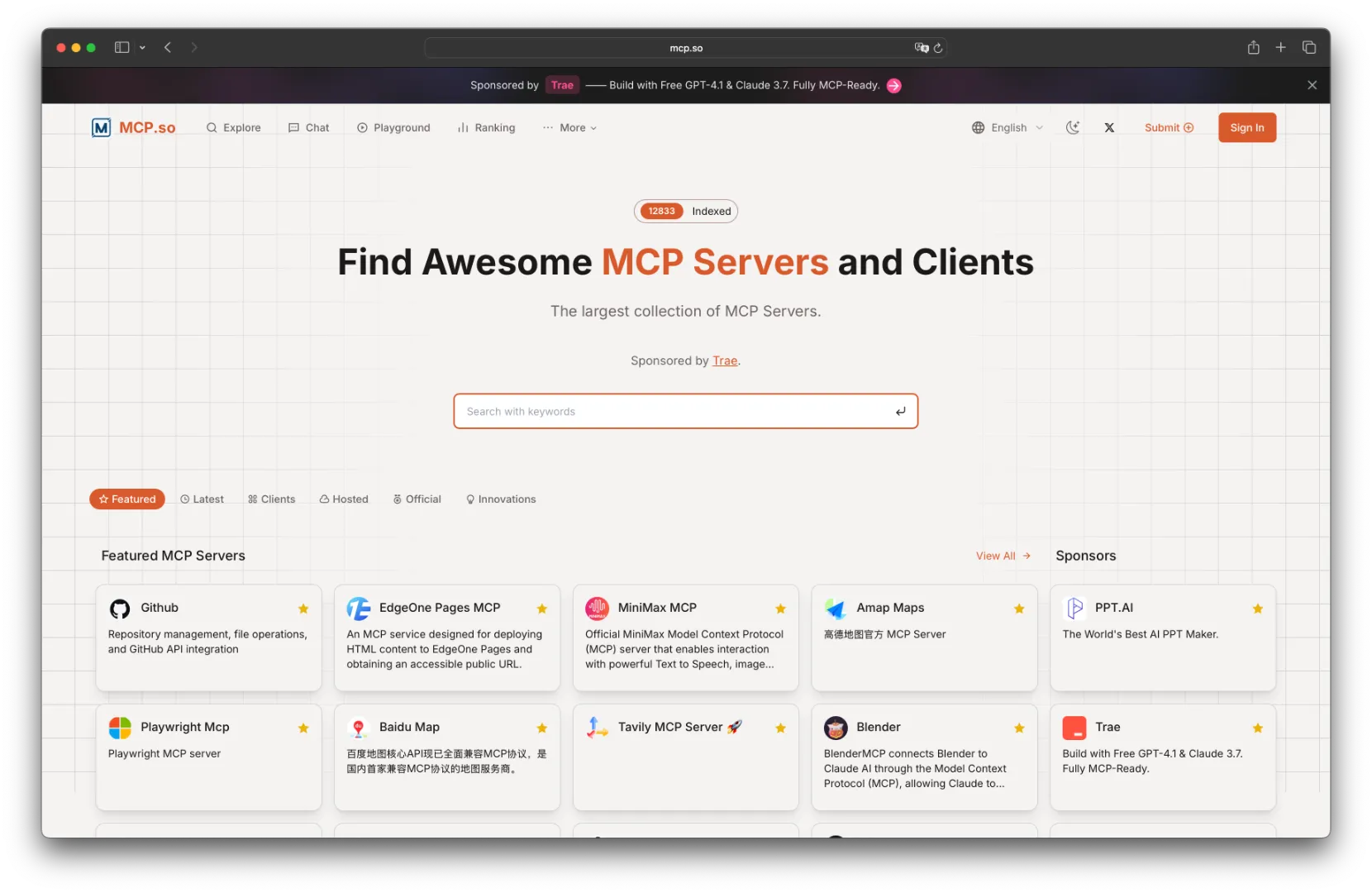Click the MiniMax MCP logo icon
The image size is (1372, 893).
coord(597,609)
